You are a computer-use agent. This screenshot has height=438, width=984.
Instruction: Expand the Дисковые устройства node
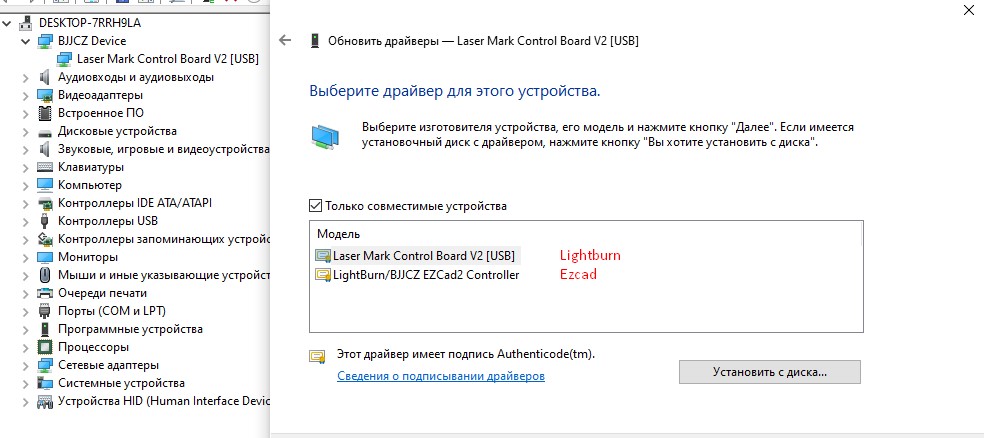tap(26, 131)
